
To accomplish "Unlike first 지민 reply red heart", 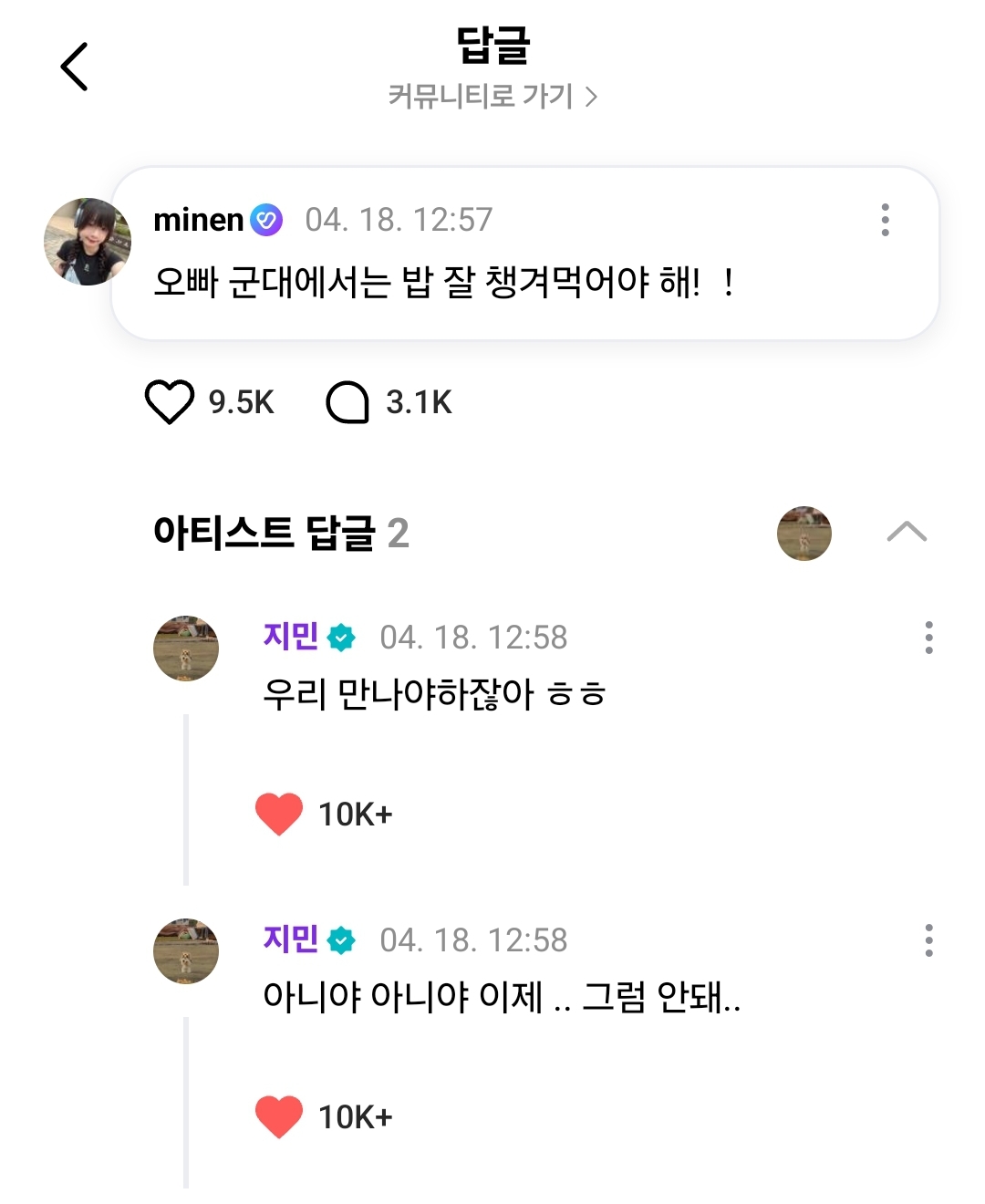I will pyautogui.click(x=279, y=814).
